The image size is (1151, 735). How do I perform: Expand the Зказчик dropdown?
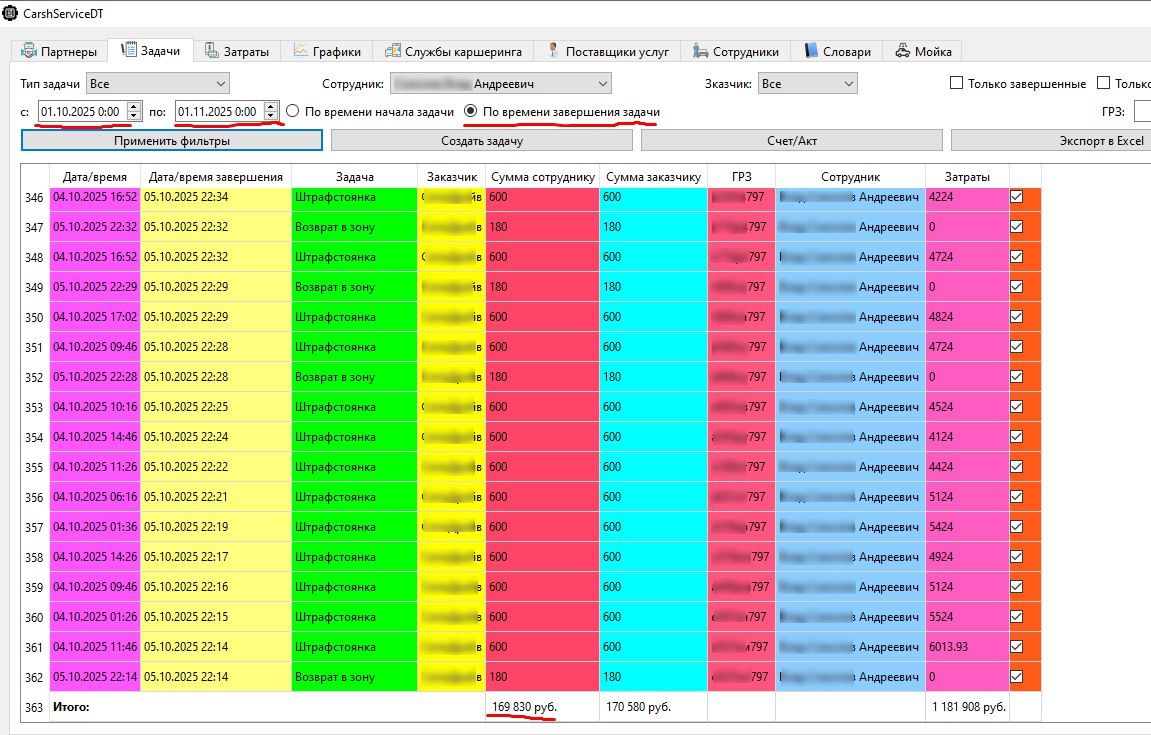pyautogui.click(x=807, y=84)
